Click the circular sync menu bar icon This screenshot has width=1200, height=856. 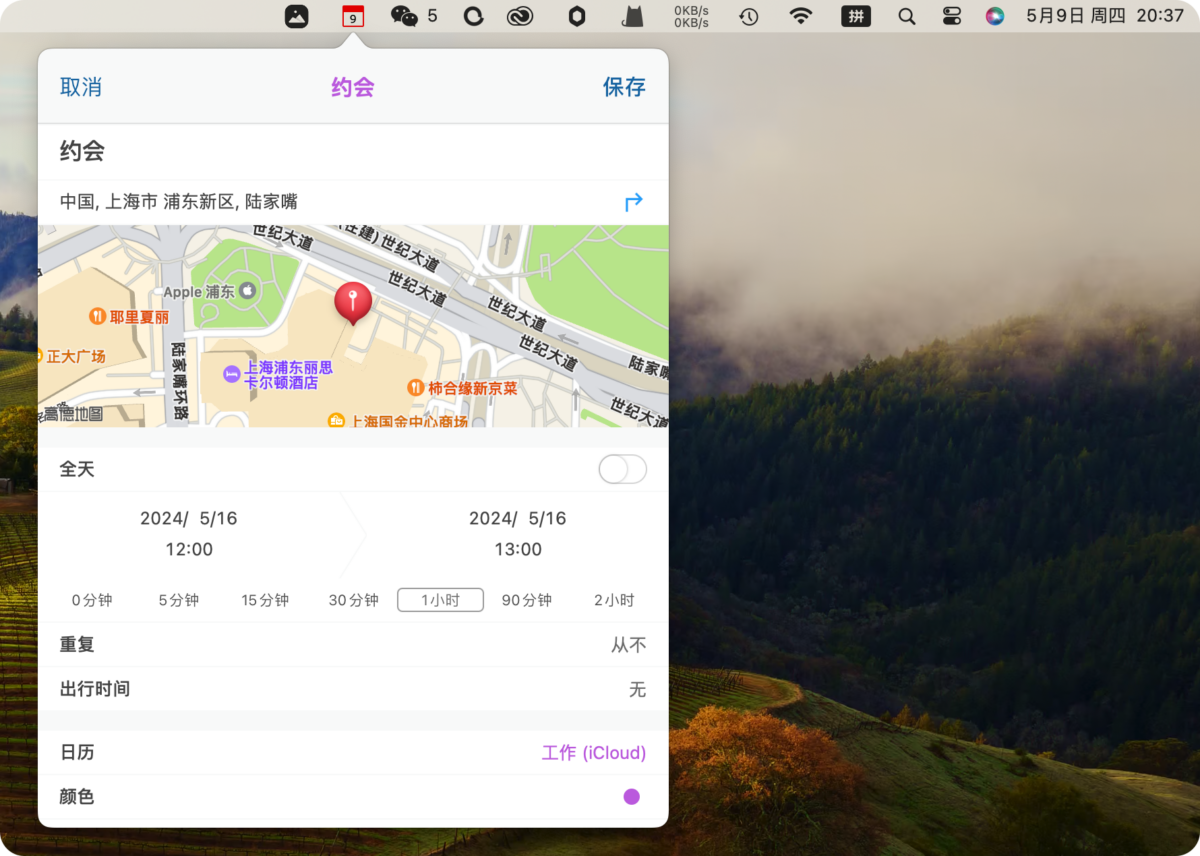(473, 16)
